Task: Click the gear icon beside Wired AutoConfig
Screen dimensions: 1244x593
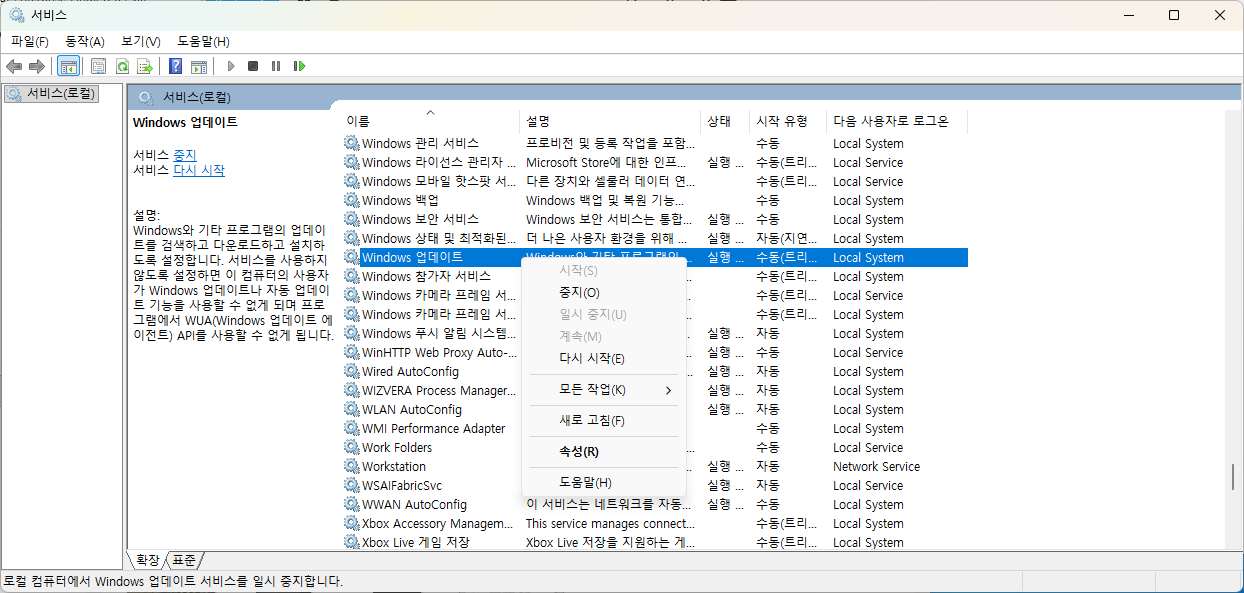Action: tap(351, 371)
